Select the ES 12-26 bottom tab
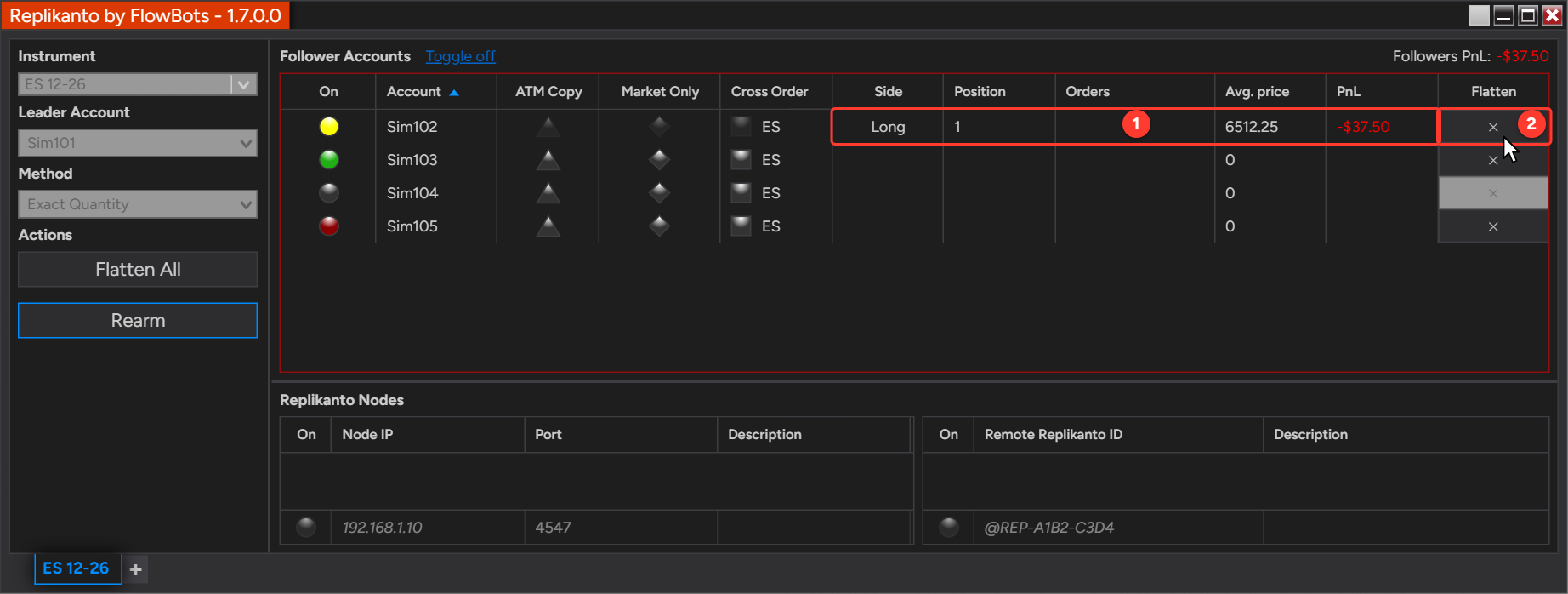This screenshot has height=594, width=1568. click(x=77, y=568)
